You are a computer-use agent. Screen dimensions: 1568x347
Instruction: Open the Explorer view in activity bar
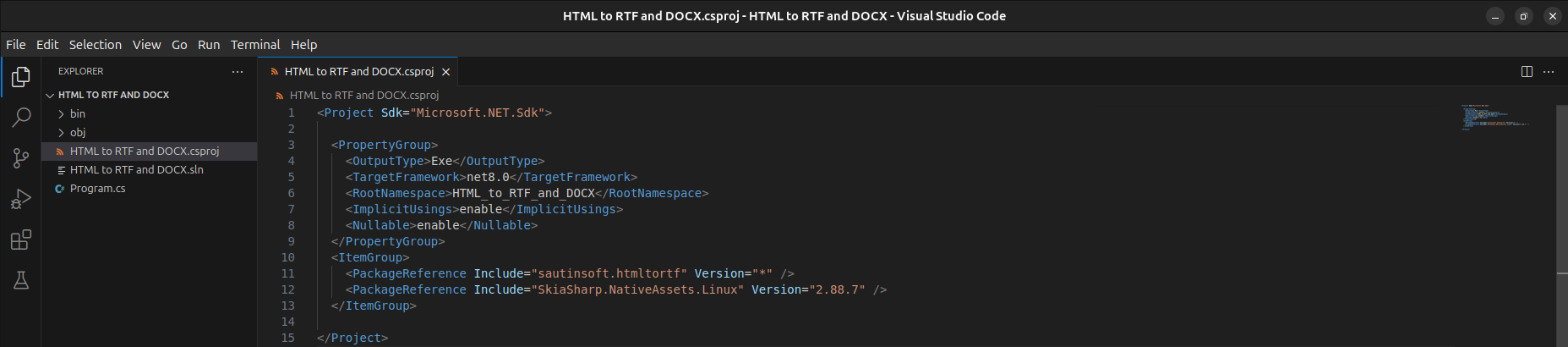[x=21, y=77]
